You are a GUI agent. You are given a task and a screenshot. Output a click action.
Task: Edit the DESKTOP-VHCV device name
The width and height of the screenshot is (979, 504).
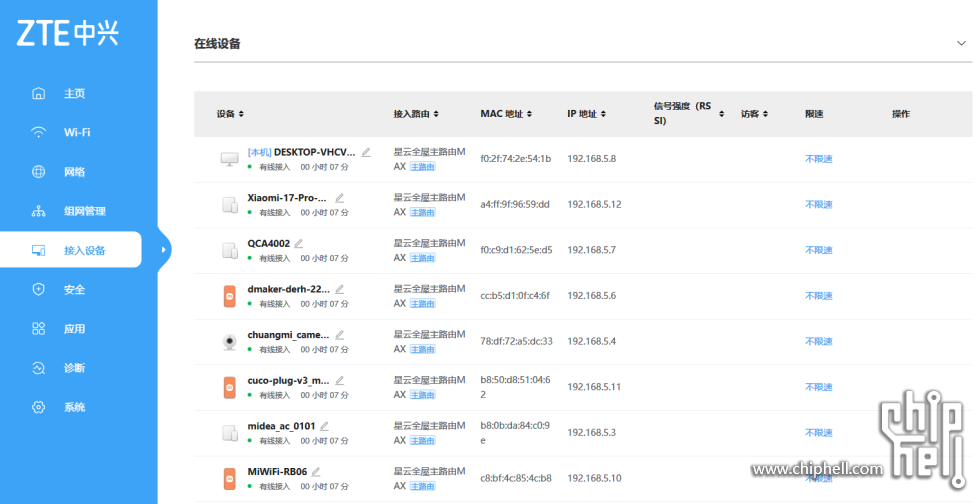coord(366,152)
